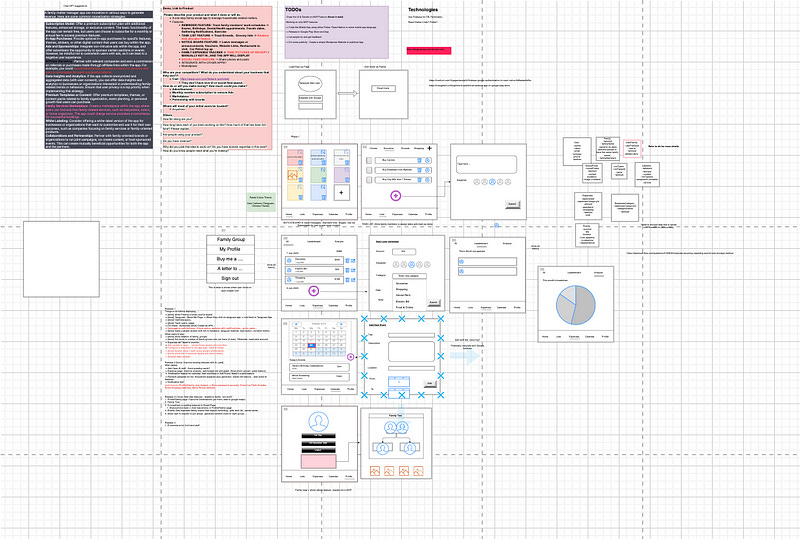Viewport: 800px width, 539px height.
Task: Select highlighted date in the calendar grid
Action: pyautogui.click(x=312, y=346)
